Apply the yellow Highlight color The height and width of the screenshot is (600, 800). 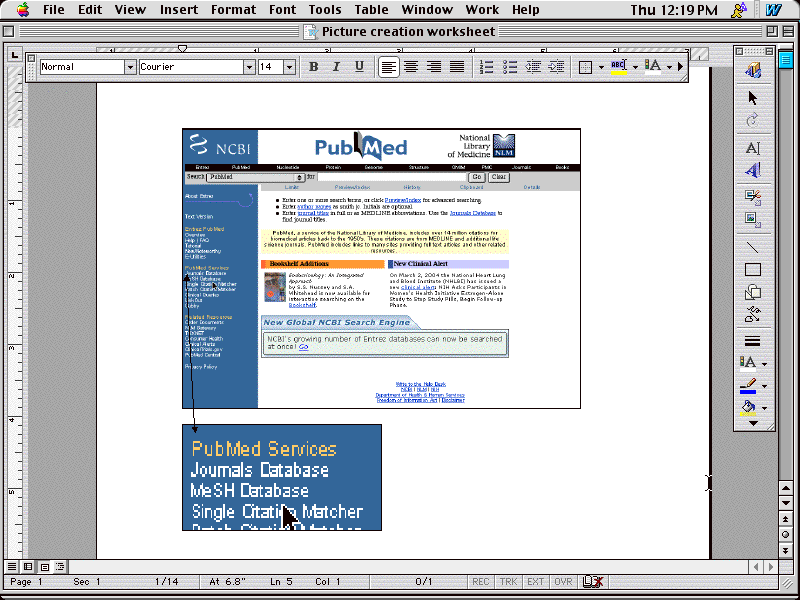click(x=619, y=67)
